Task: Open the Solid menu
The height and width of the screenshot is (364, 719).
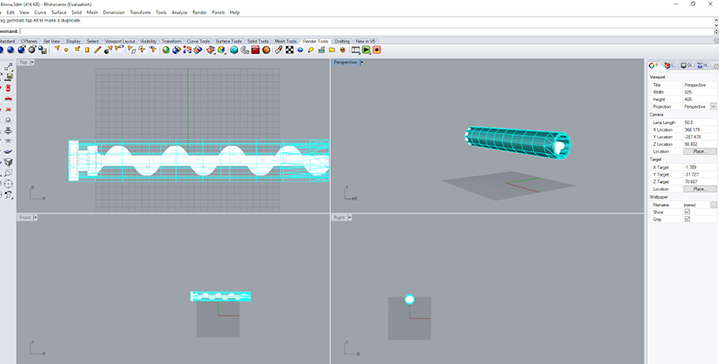Action: [77, 12]
